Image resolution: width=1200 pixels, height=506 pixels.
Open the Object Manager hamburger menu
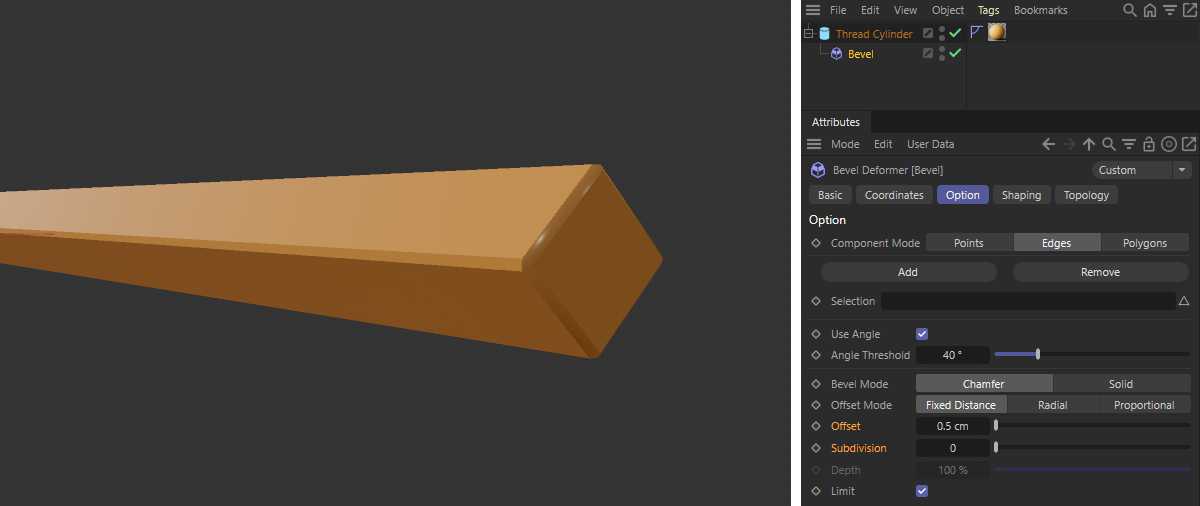point(813,10)
